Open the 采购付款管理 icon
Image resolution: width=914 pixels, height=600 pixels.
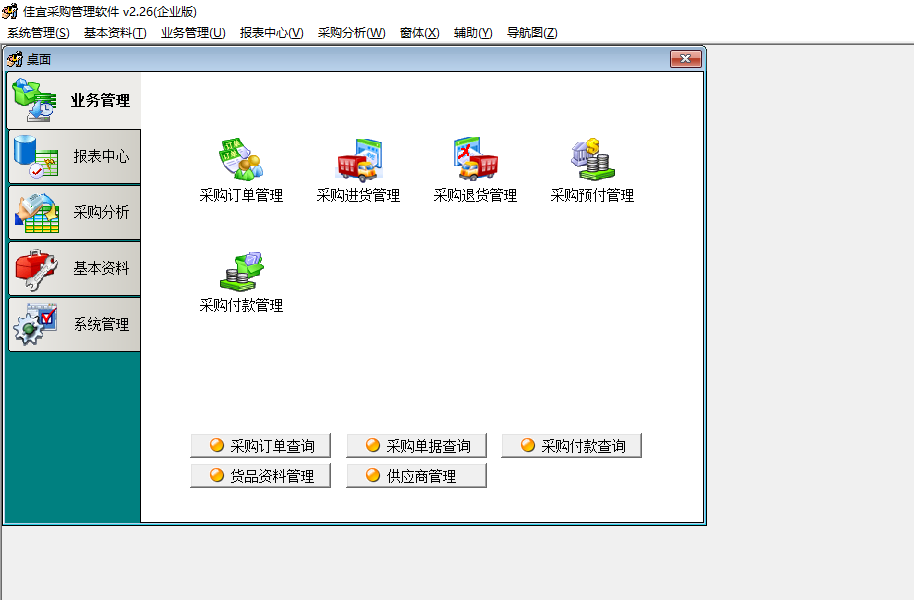(x=241, y=271)
